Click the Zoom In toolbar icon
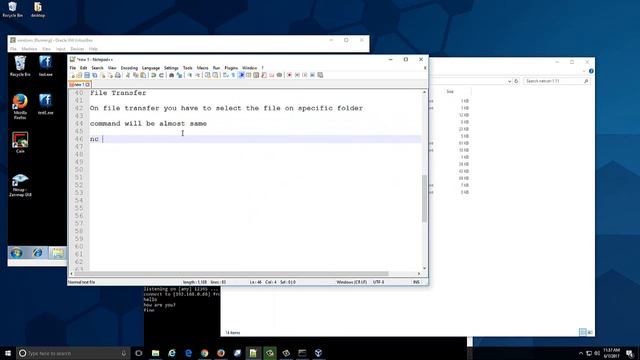640x360 pixels. point(189,75)
